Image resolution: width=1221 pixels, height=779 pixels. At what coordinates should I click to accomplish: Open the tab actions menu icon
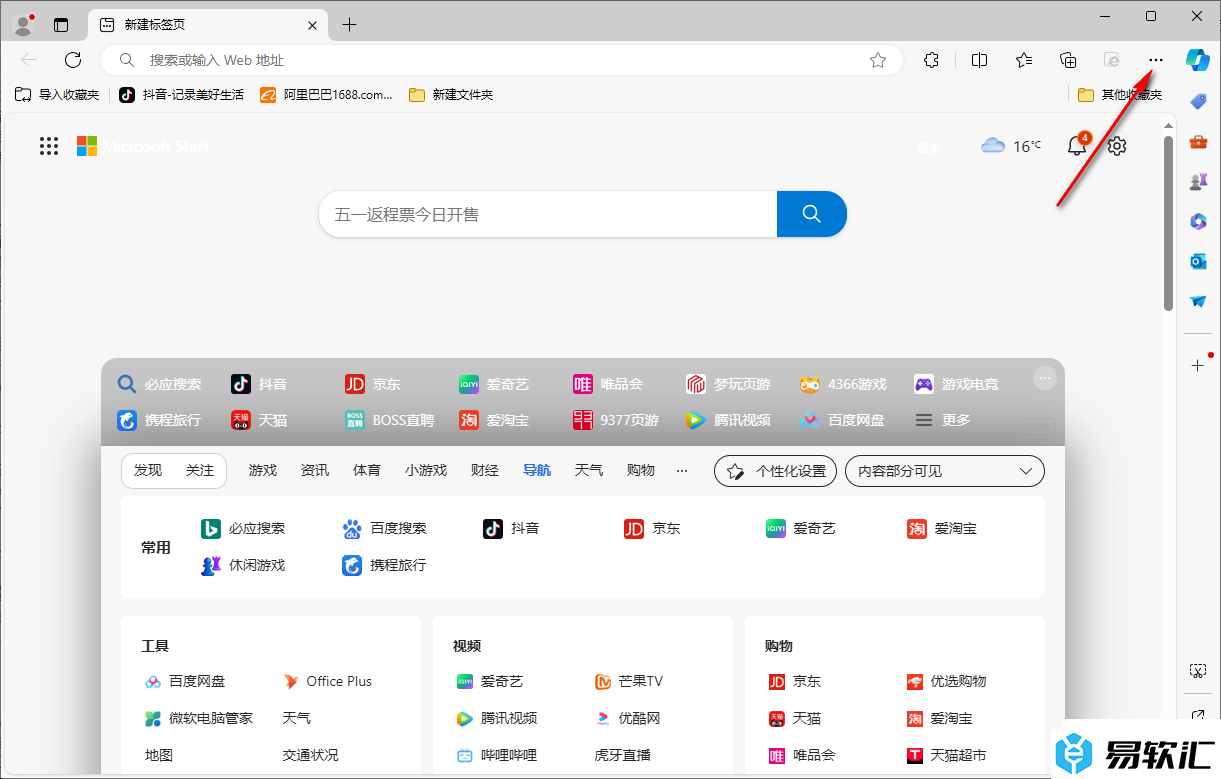(61, 25)
